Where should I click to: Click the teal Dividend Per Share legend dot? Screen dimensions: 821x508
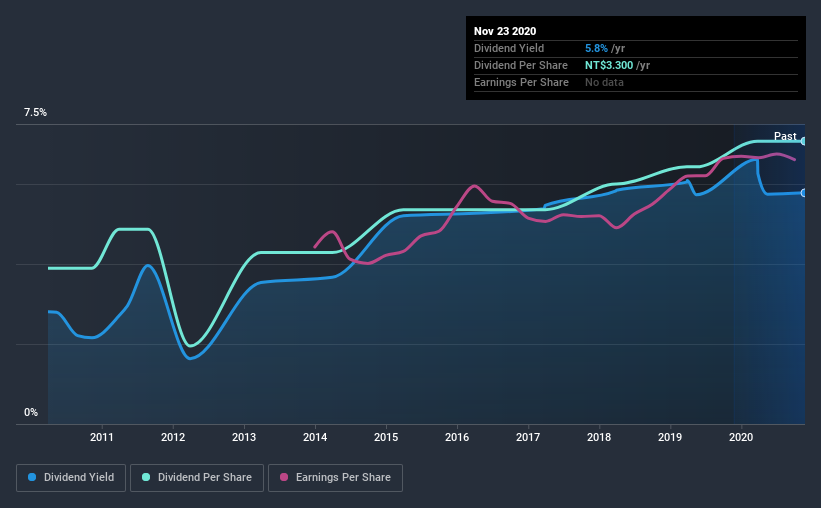pos(146,477)
